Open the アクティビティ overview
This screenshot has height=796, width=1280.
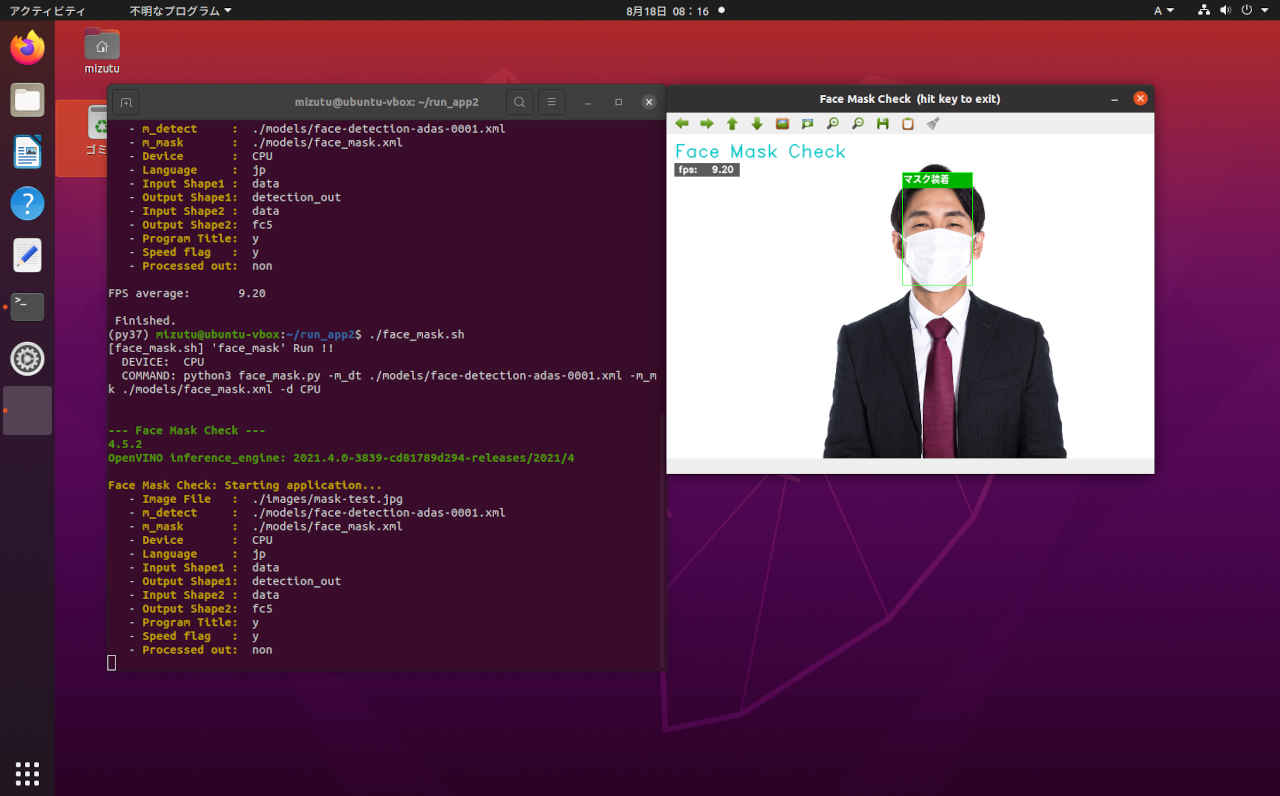pos(48,10)
